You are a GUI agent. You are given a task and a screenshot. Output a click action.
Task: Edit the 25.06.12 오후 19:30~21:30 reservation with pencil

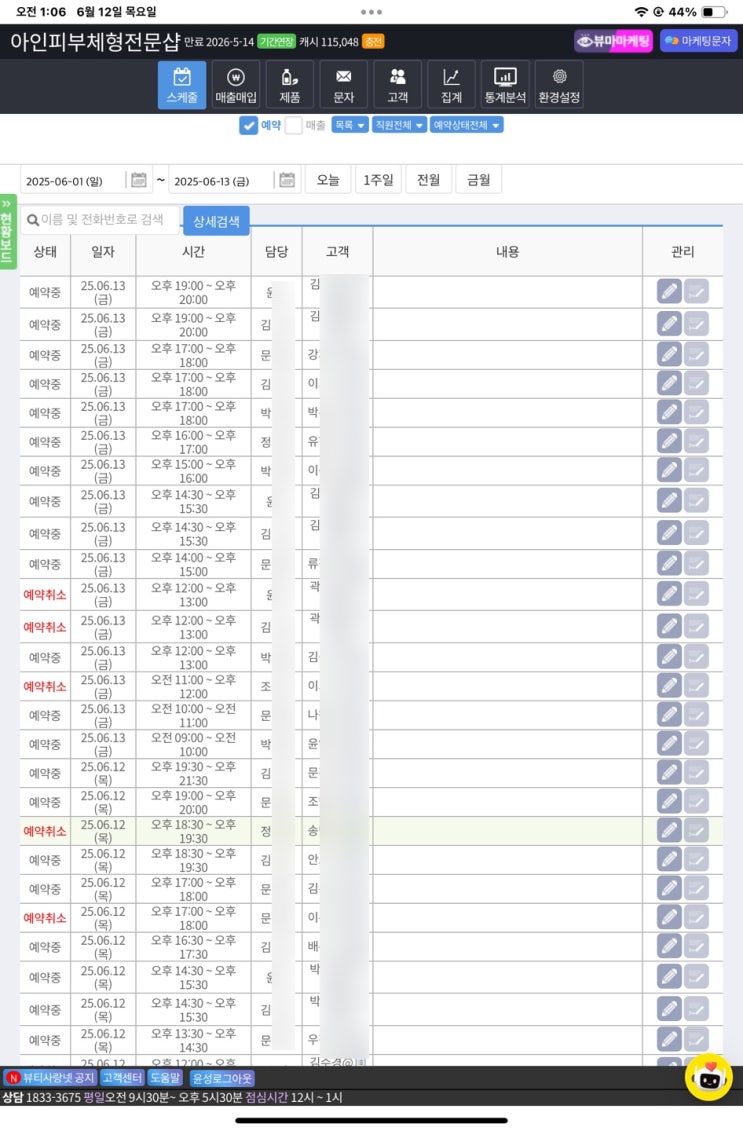[669, 773]
